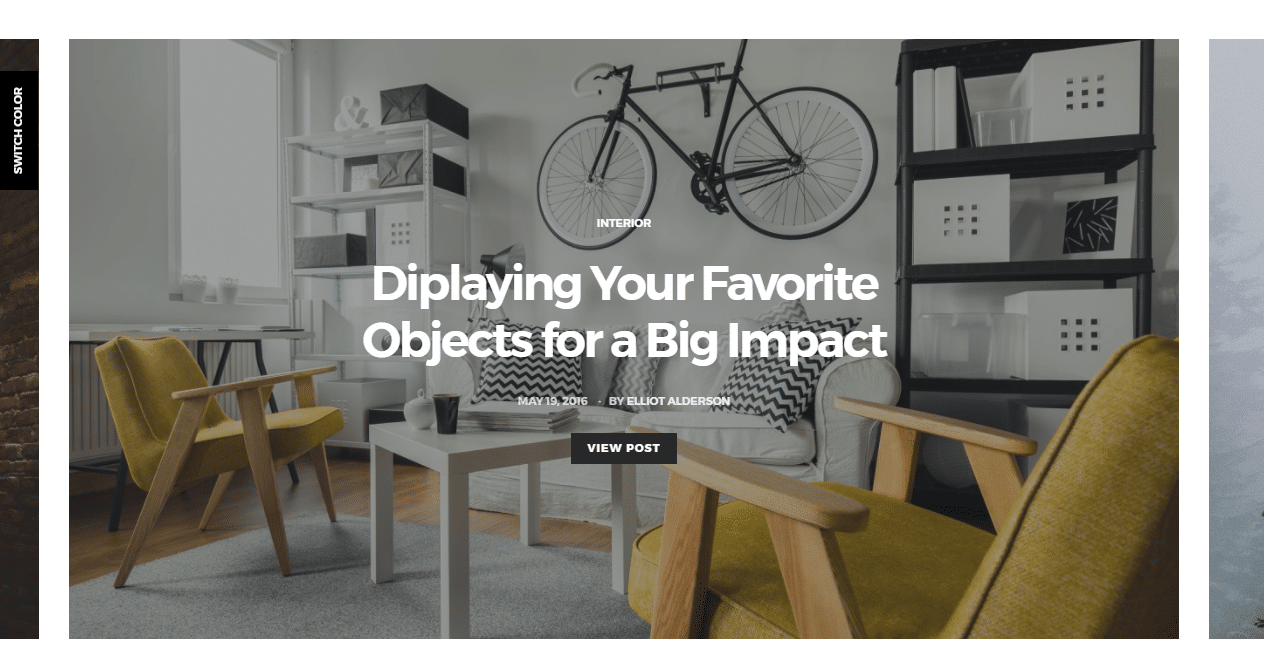
Task: Open the Diplaying Your Favorite Objects title
Action: 624,312
